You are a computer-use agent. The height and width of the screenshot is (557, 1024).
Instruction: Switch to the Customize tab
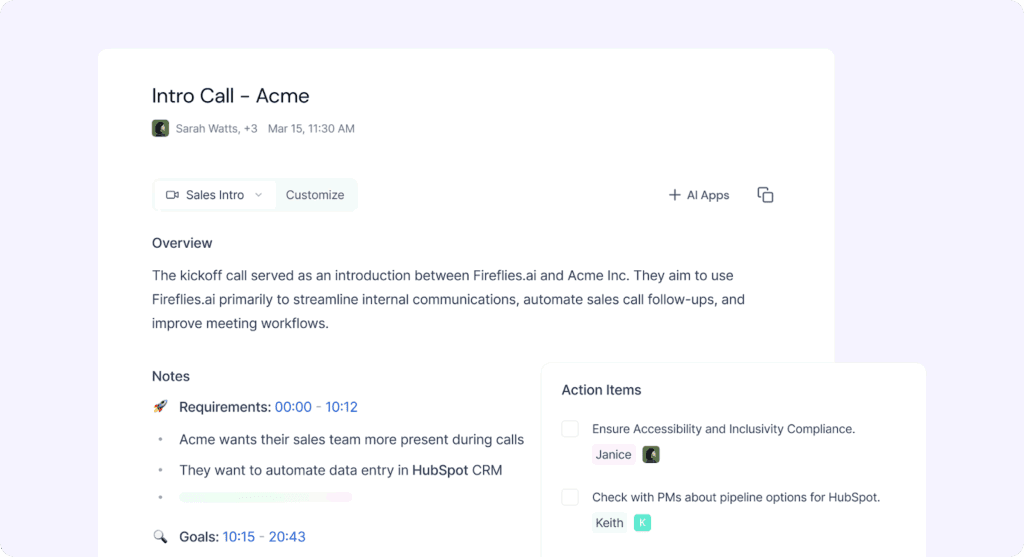315,195
